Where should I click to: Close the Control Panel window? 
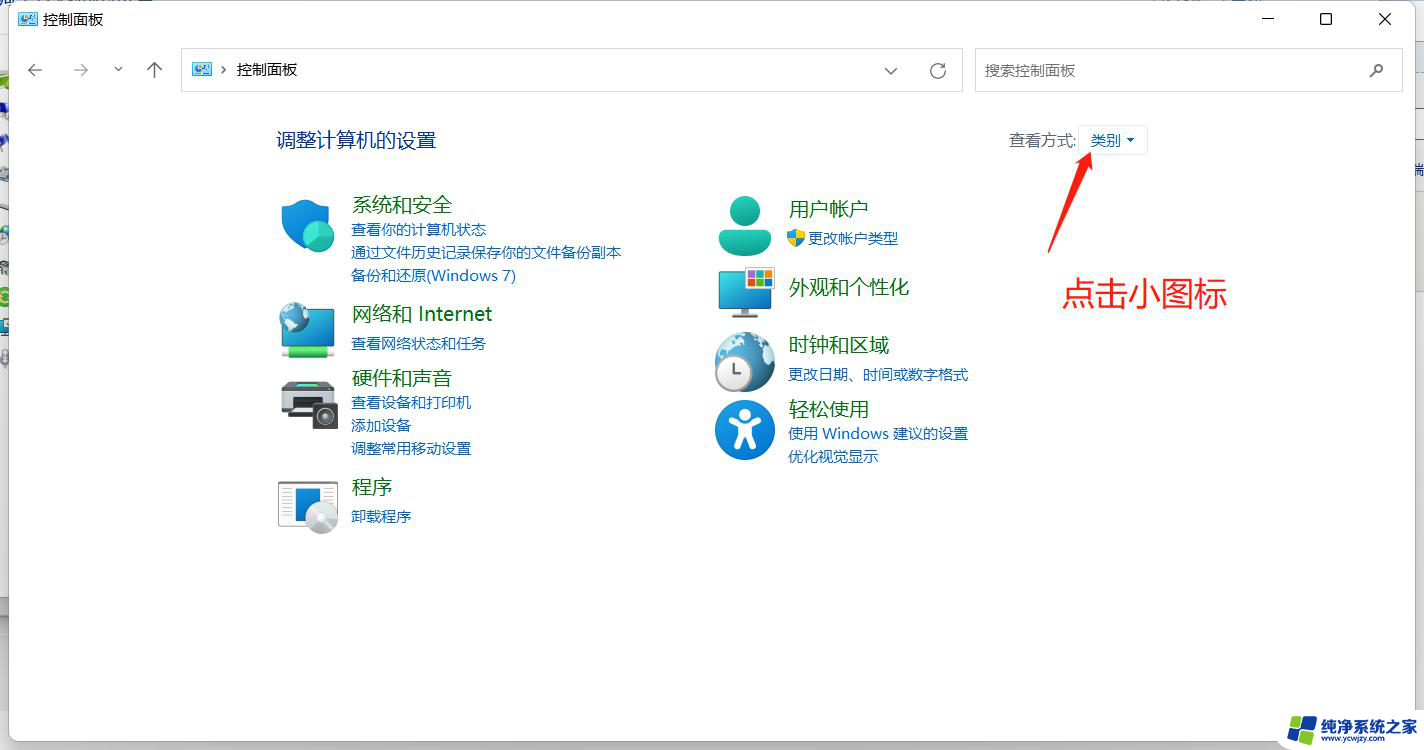click(1385, 19)
